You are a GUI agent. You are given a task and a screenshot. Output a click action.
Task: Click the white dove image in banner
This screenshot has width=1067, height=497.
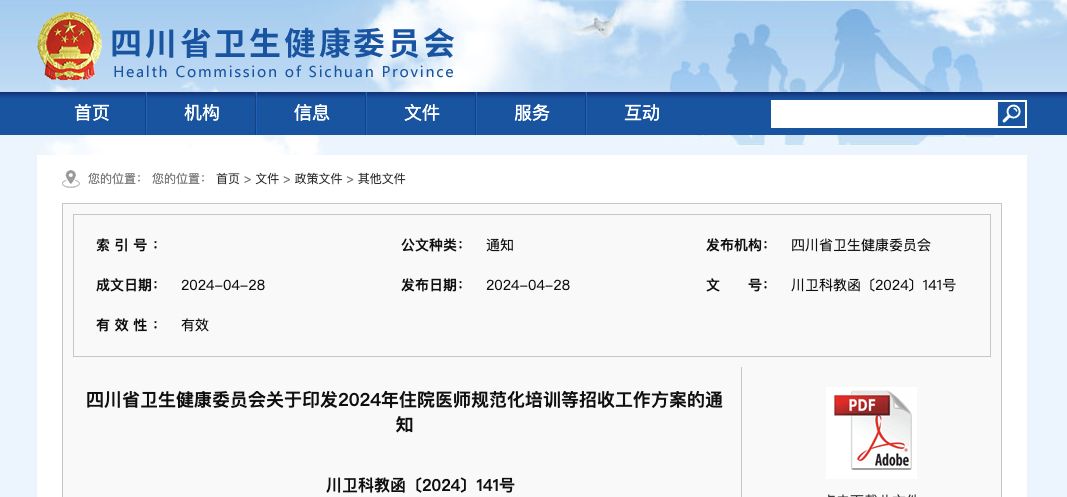(x=596, y=26)
